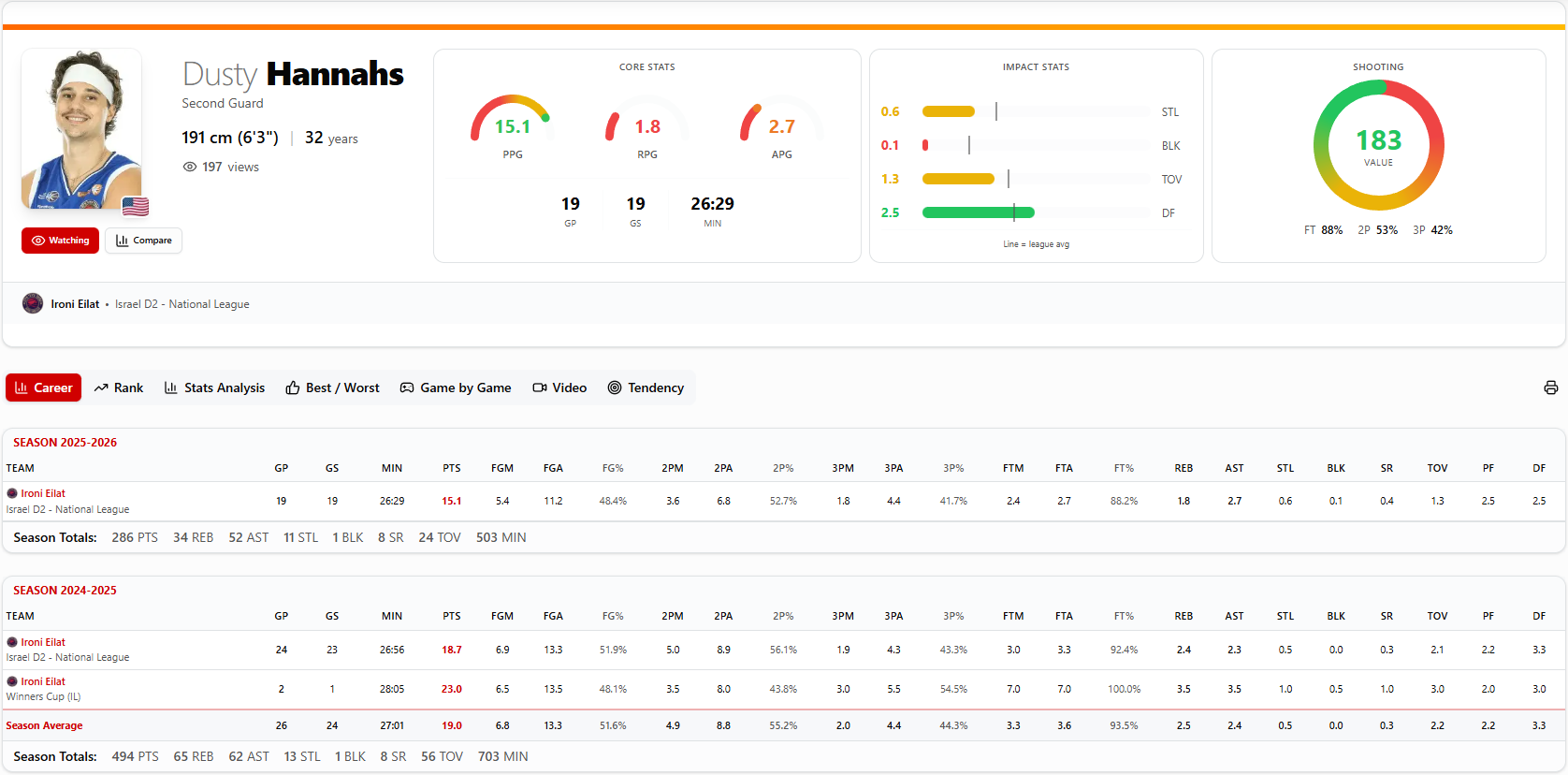
Task: Toggle the red Watching button
Action: pyautogui.click(x=61, y=241)
